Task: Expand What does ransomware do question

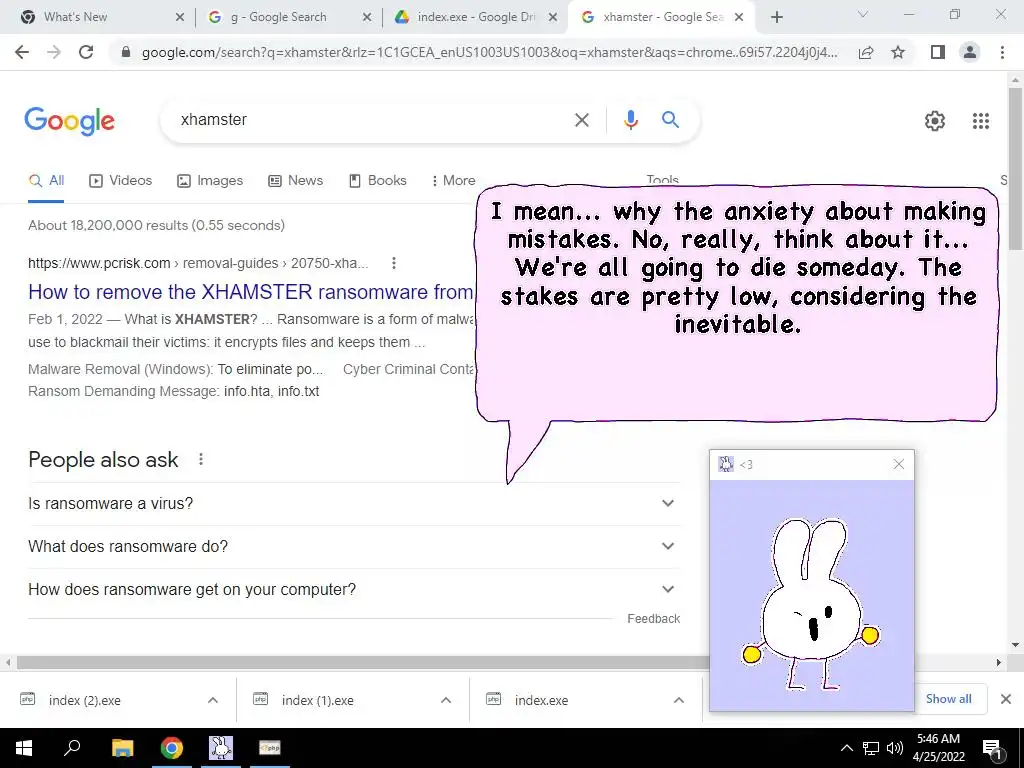Action: (354, 547)
